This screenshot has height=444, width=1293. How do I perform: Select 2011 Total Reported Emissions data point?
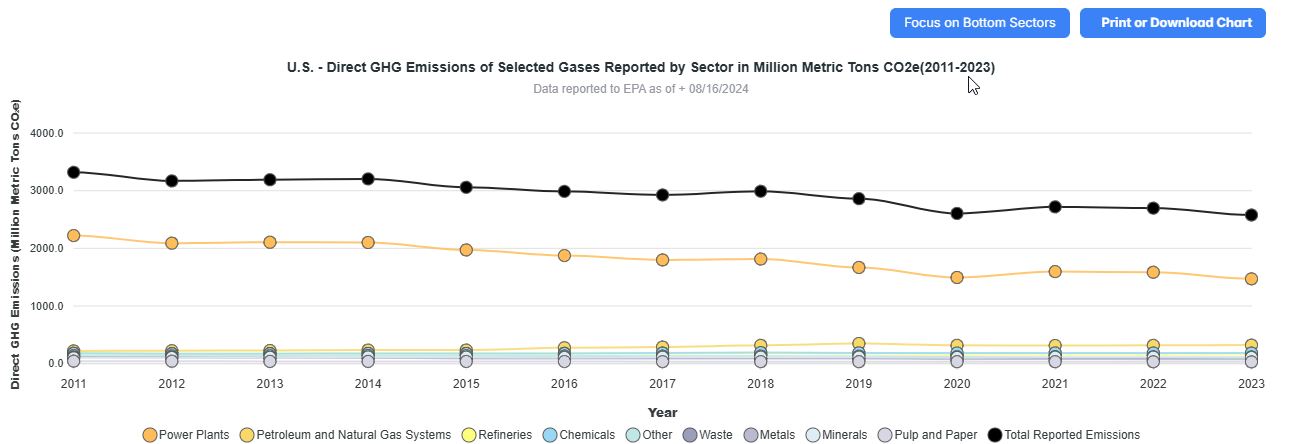(73, 172)
